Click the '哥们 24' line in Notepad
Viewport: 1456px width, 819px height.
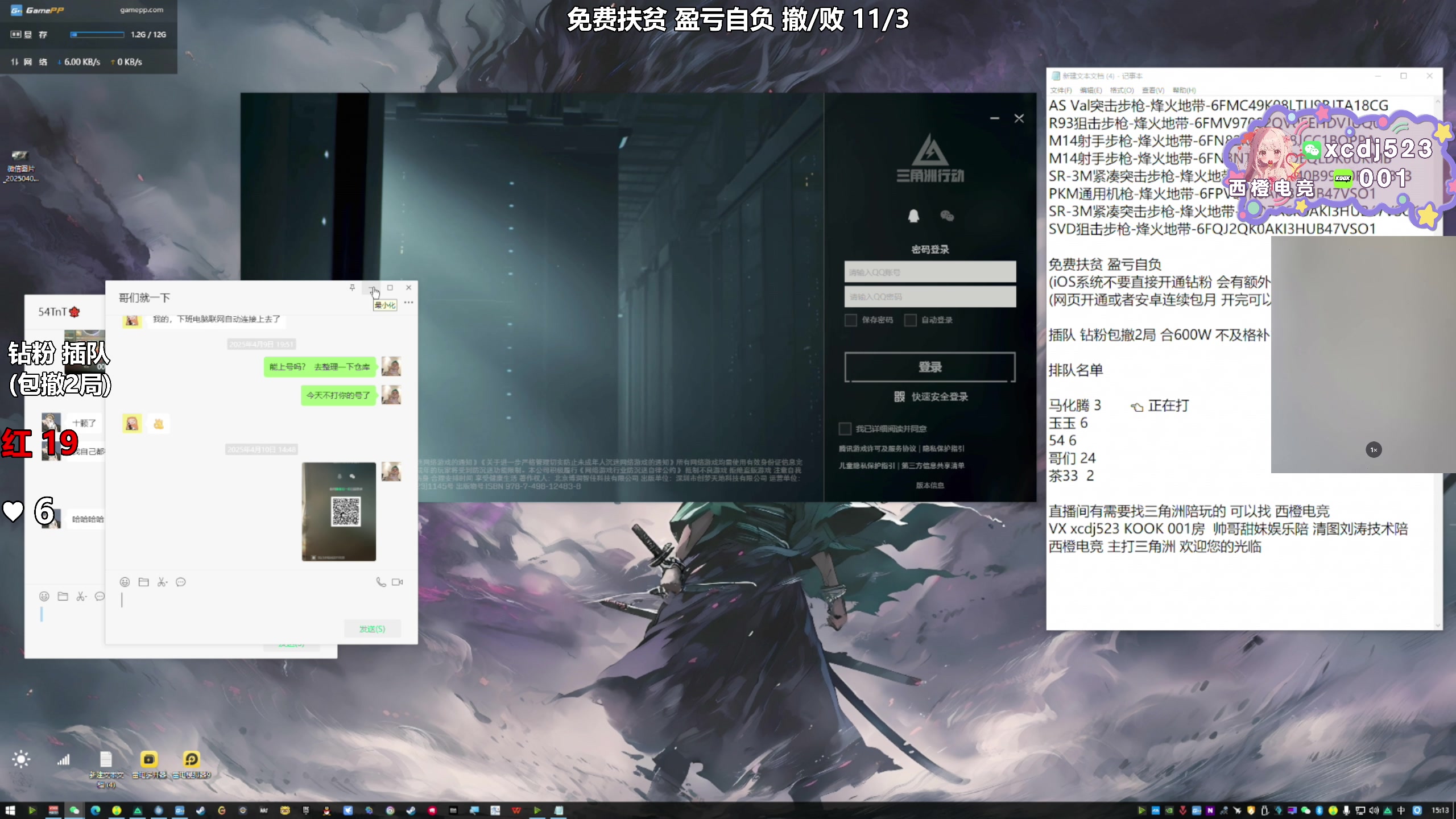point(1072,458)
